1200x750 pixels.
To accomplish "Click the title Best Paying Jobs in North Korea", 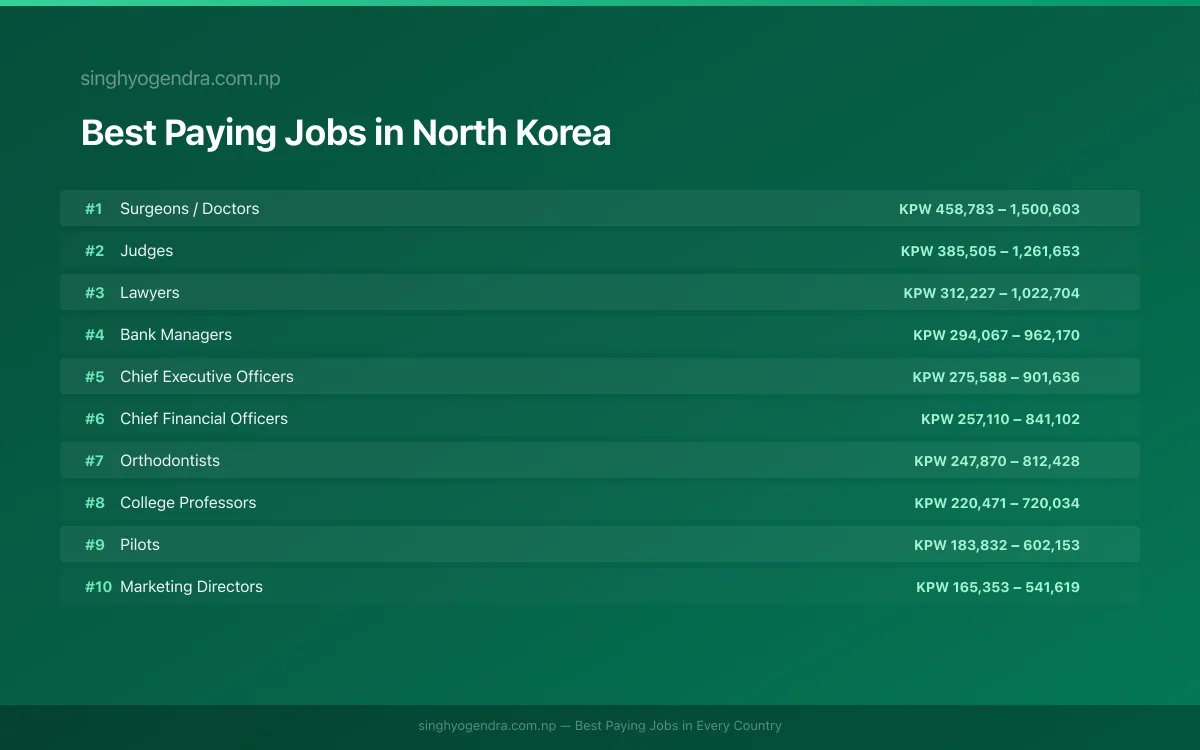I will coord(346,133).
